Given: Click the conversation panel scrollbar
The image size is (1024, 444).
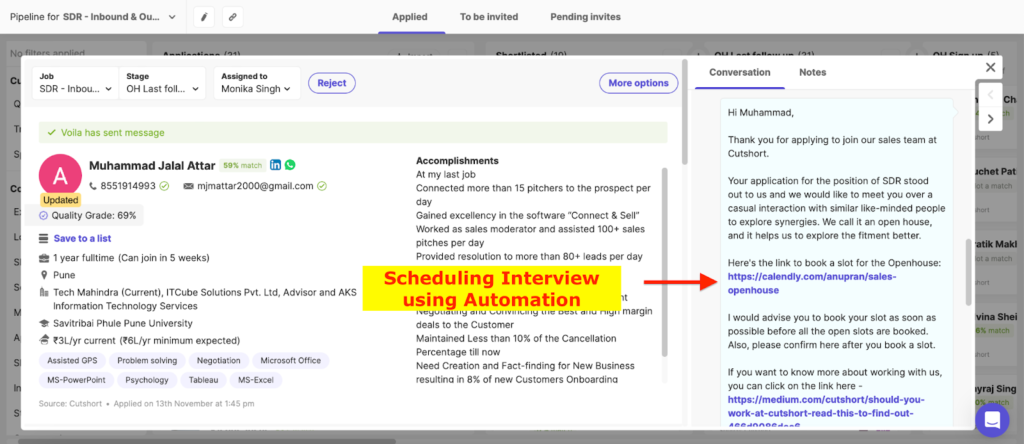Looking at the screenshot, I should click(968, 272).
